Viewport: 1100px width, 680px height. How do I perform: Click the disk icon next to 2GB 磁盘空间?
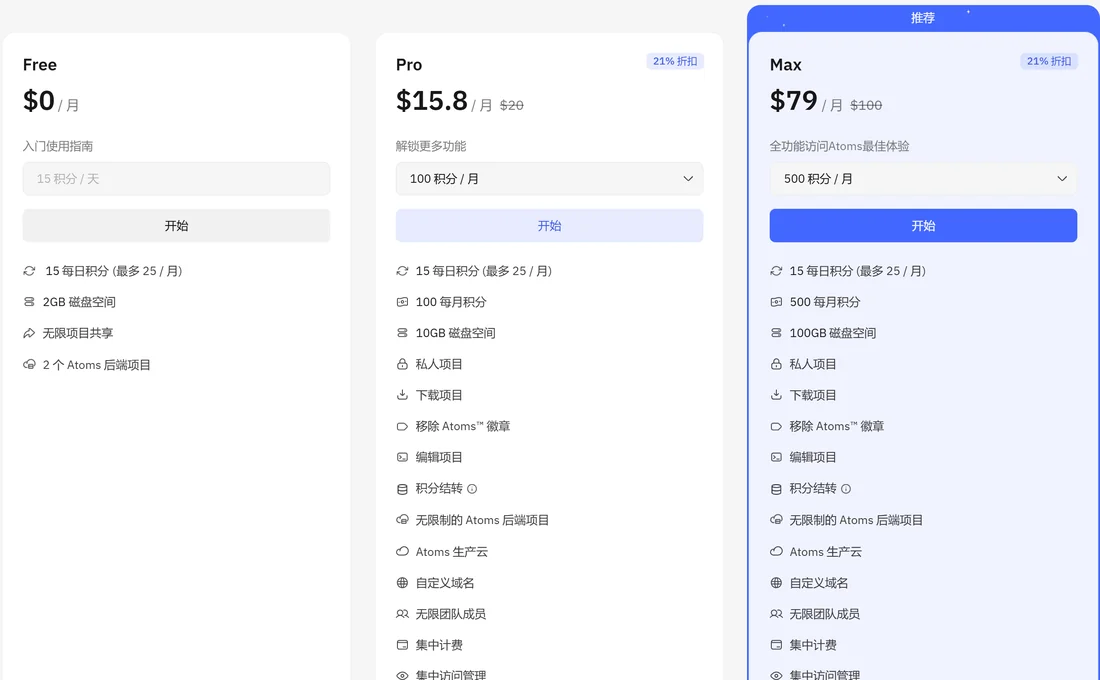click(29, 302)
